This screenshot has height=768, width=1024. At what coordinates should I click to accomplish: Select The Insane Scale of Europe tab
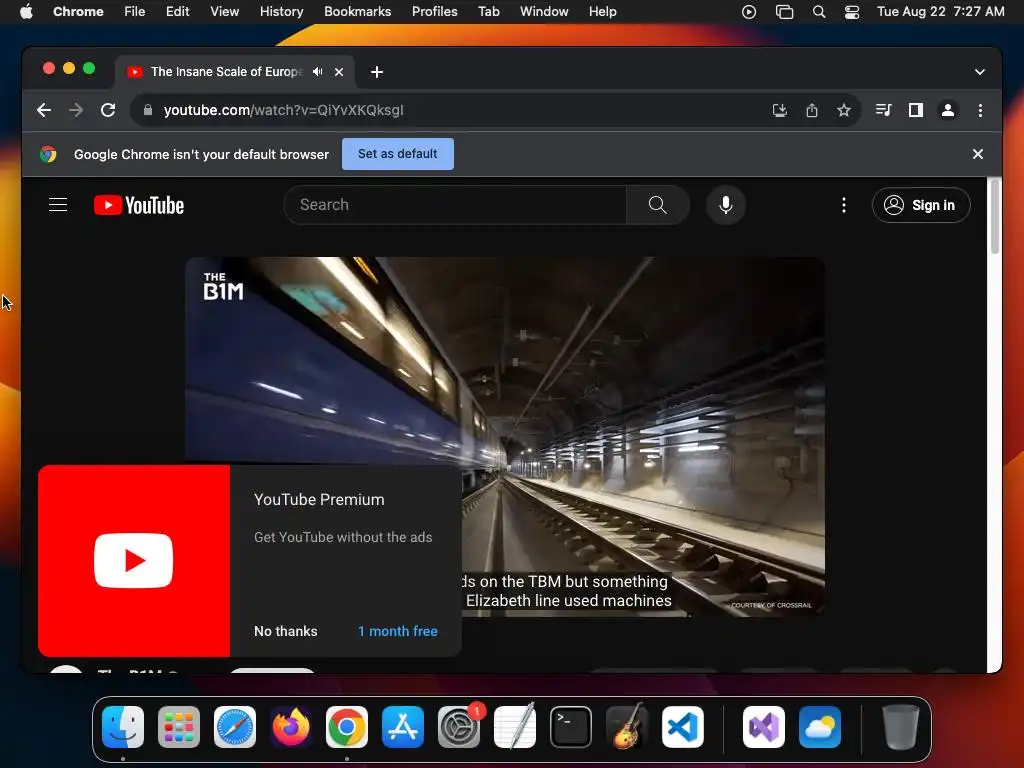pyautogui.click(x=227, y=72)
